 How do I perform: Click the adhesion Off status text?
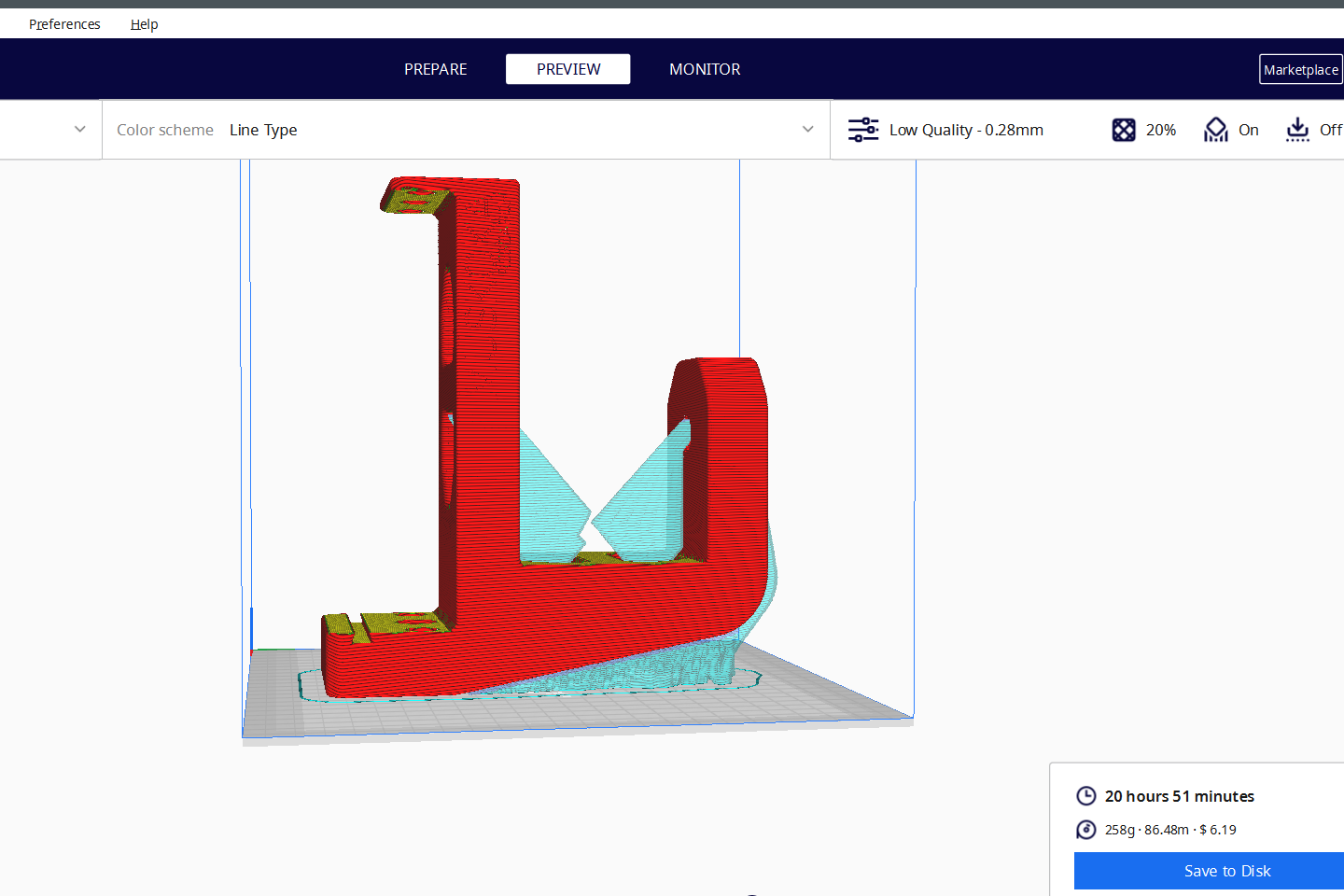(1331, 130)
